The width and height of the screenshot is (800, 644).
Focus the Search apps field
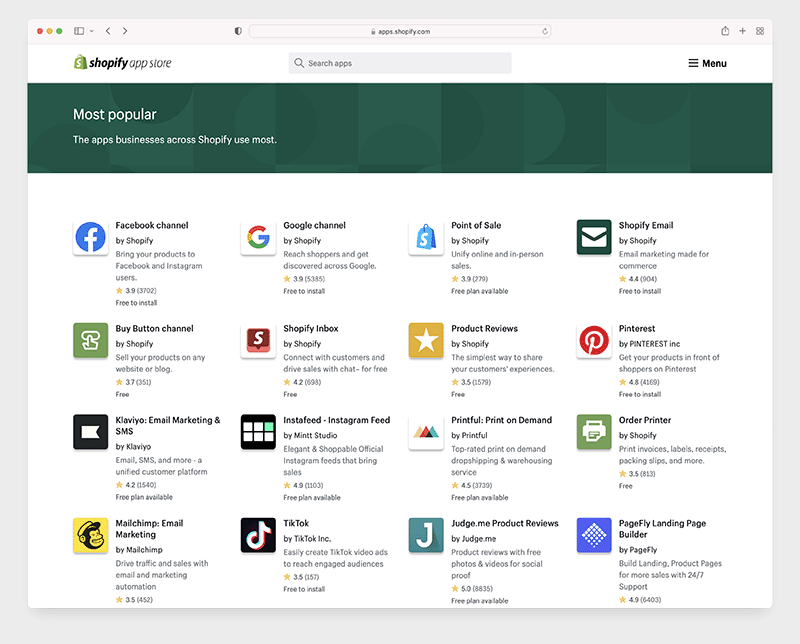pos(400,63)
